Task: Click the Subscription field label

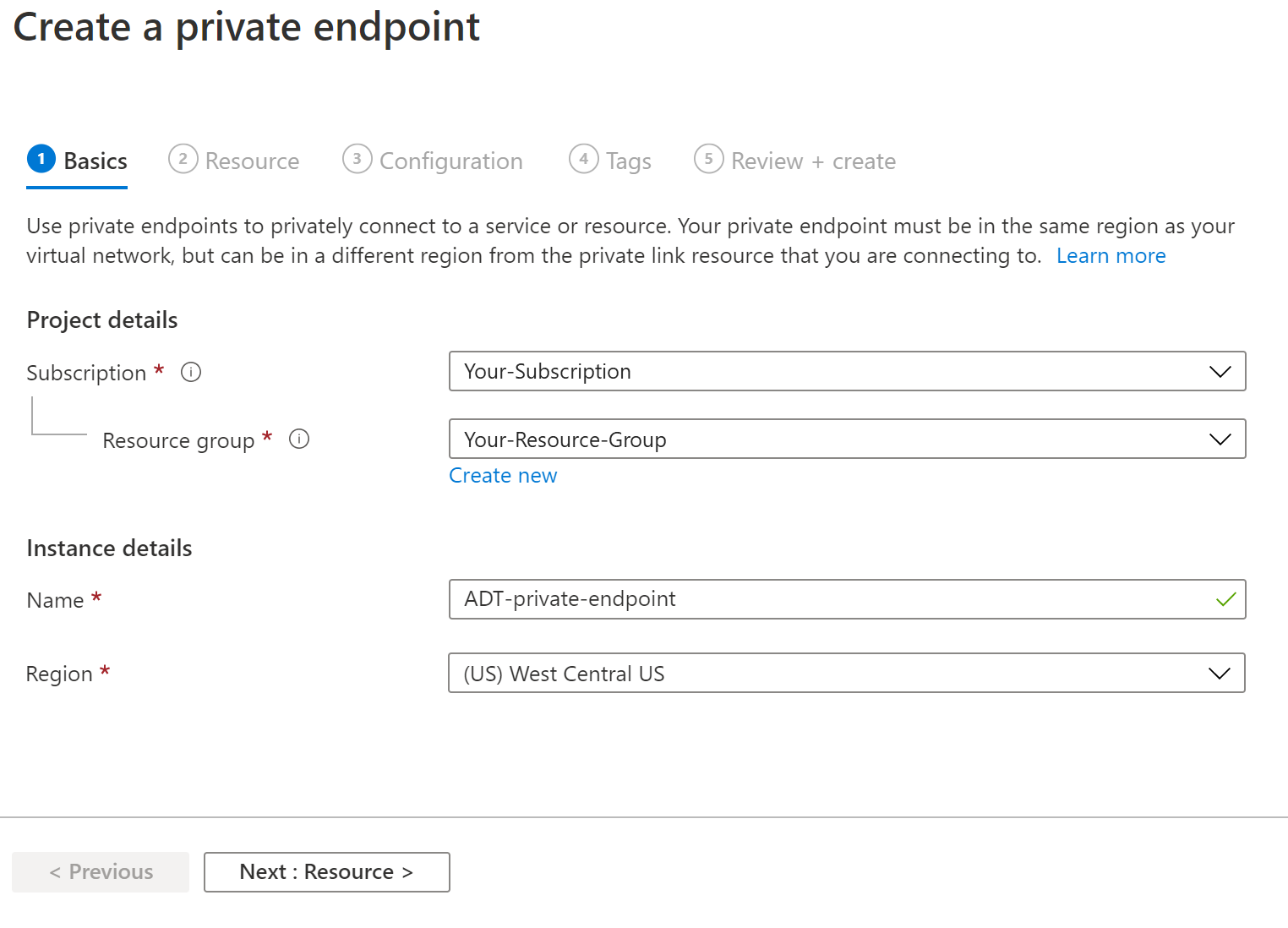Action: coord(86,373)
